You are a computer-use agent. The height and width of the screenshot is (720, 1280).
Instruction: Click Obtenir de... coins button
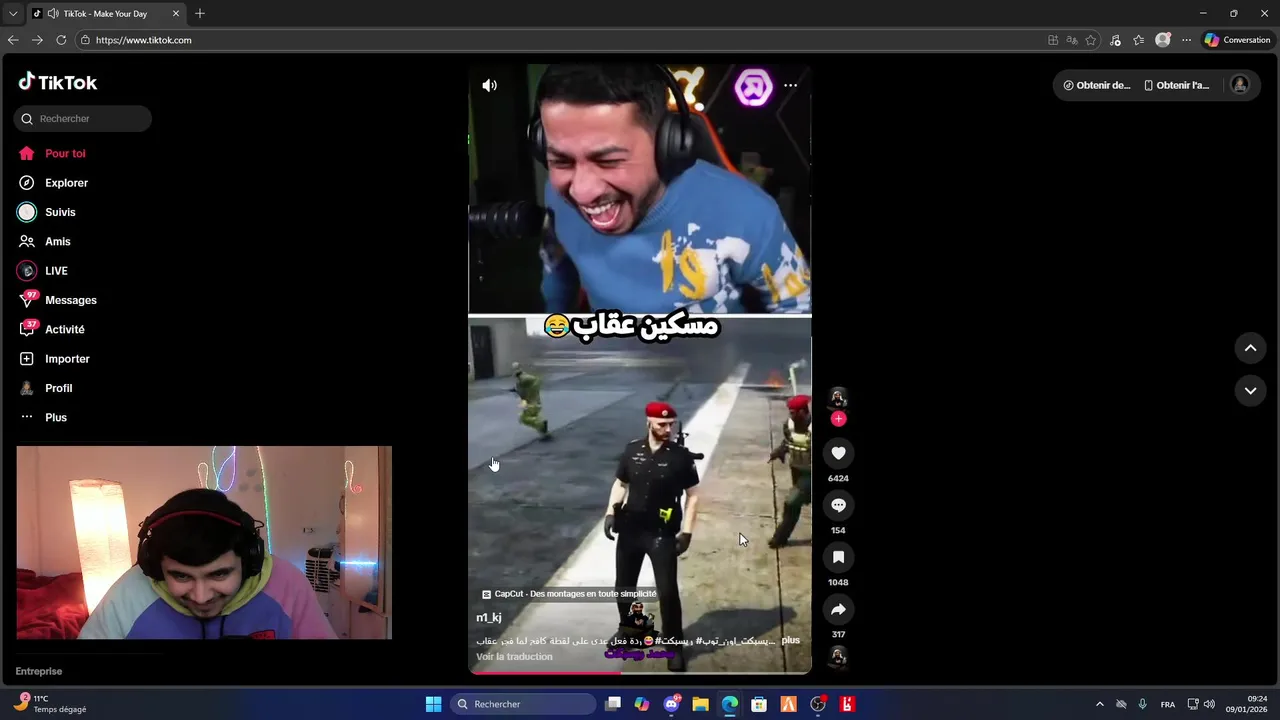(x=1097, y=85)
